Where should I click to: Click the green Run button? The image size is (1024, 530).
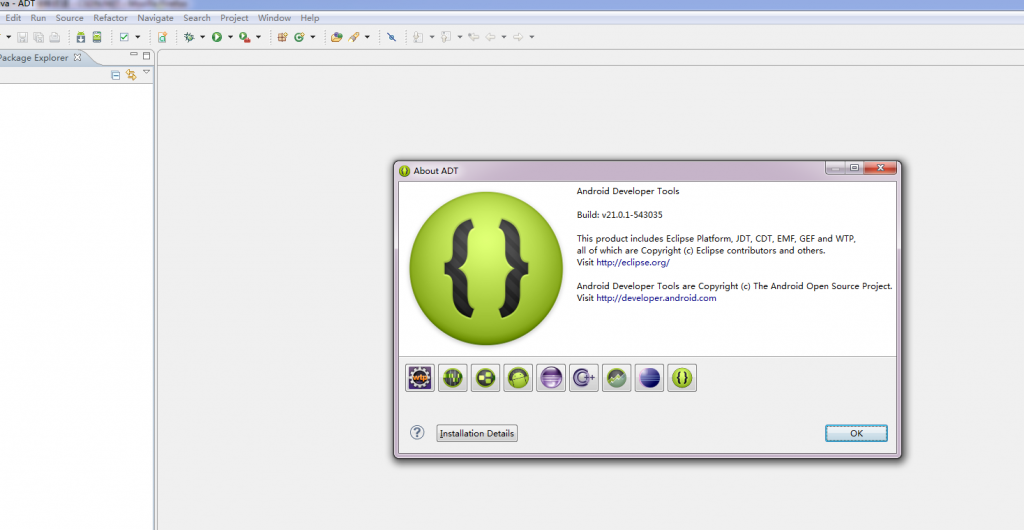click(x=217, y=37)
